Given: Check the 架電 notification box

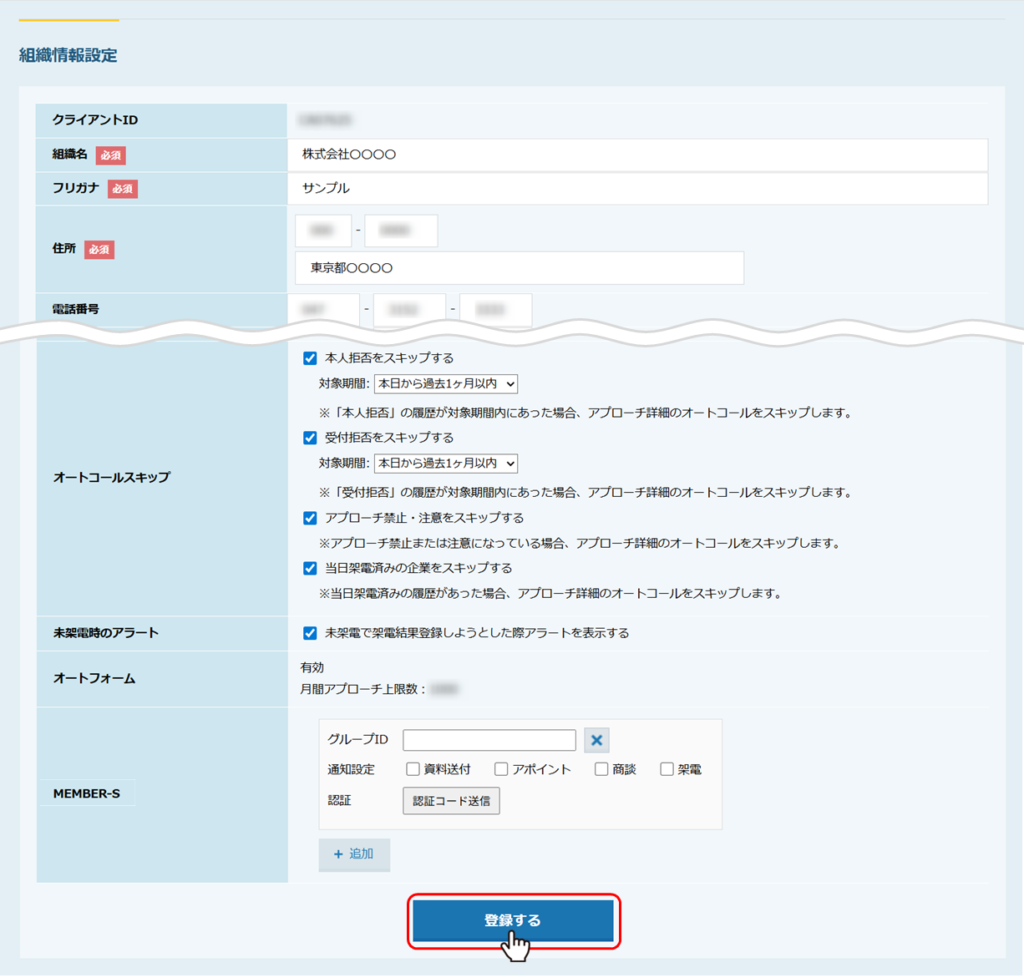Looking at the screenshot, I should coord(667,770).
